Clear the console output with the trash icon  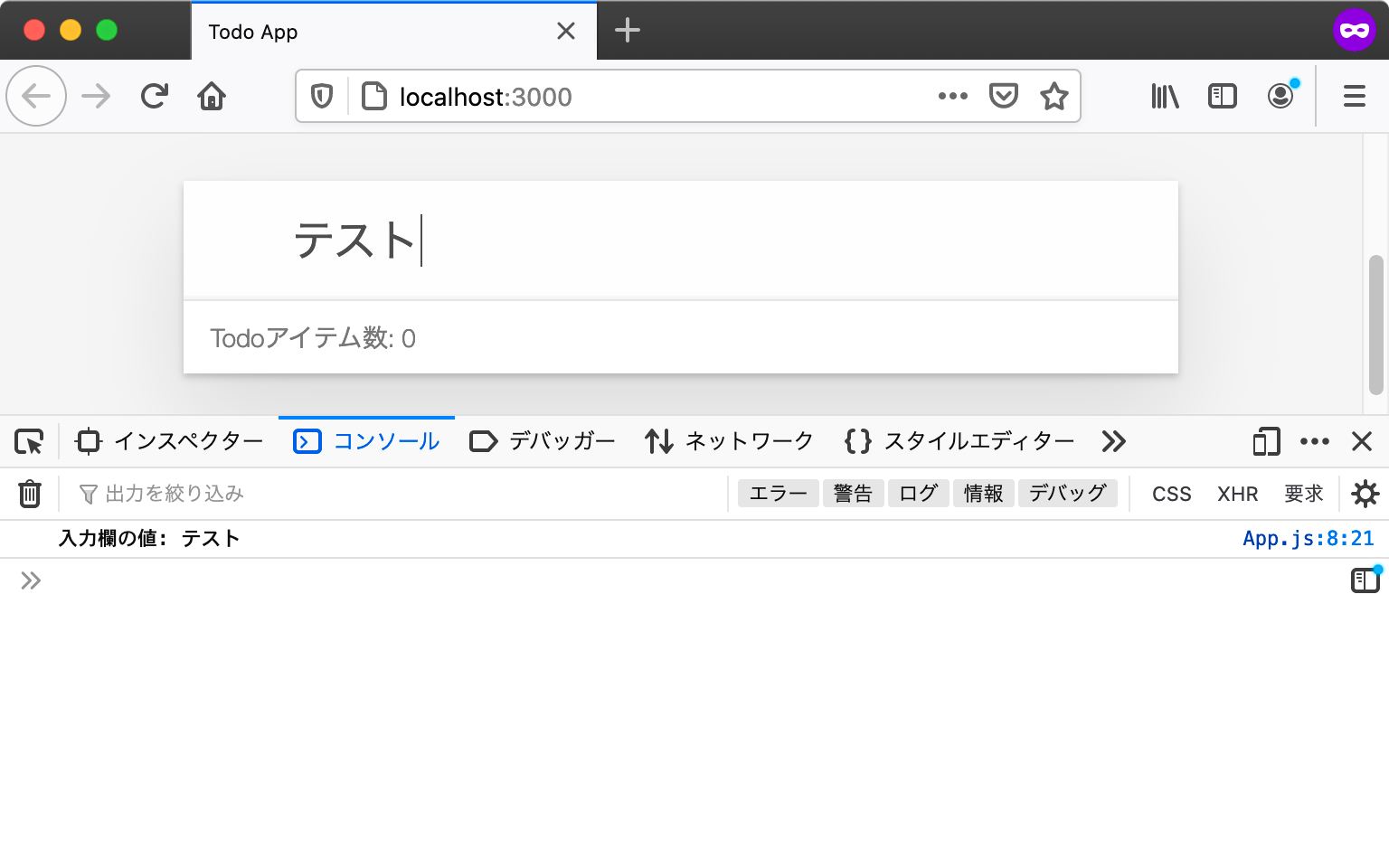pyautogui.click(x=30, y=494)
